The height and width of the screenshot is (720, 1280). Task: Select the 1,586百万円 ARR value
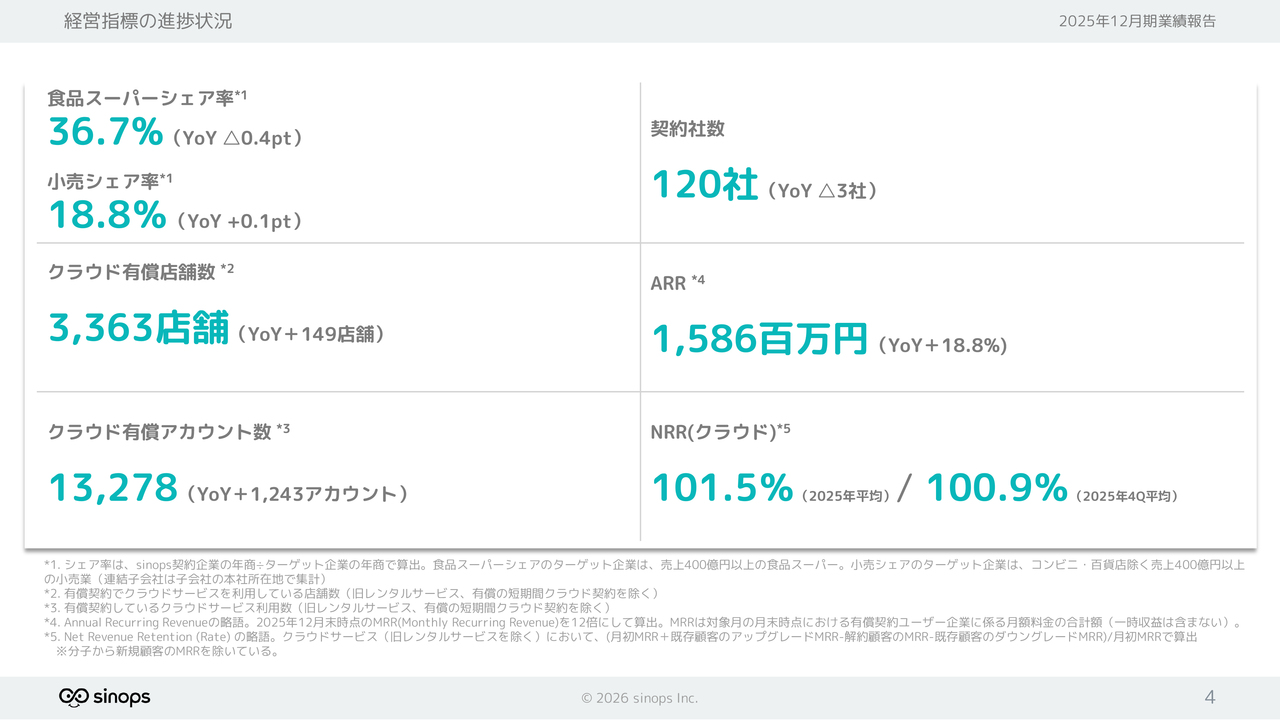[x=759, y=341]
